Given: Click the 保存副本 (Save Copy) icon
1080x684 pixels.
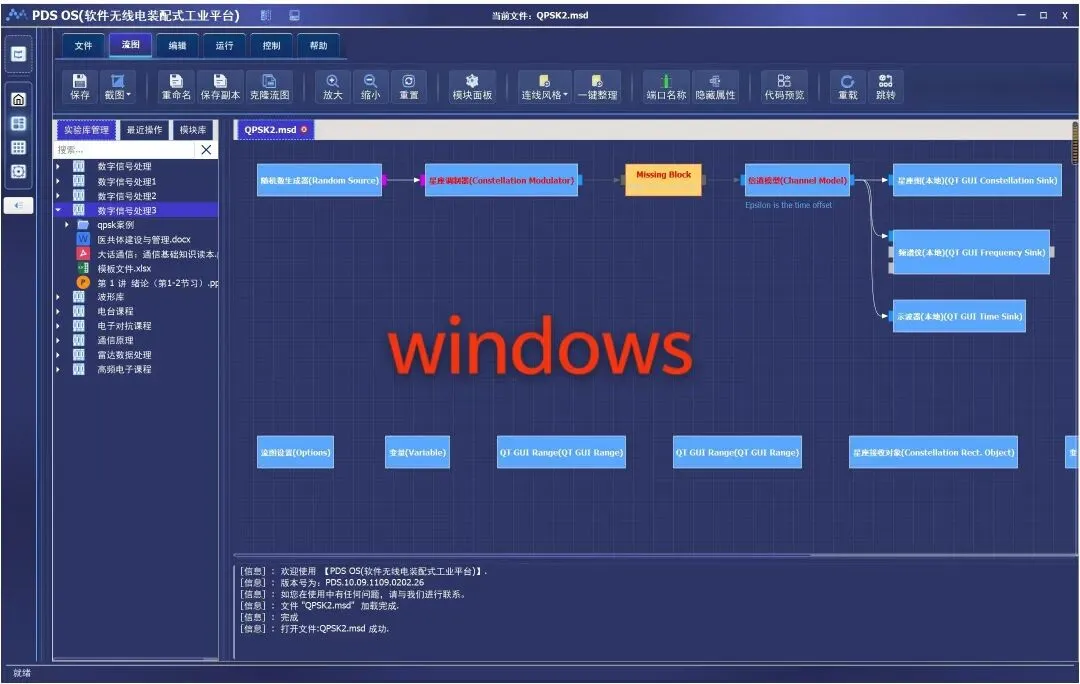Looking at the screenshot, I should tap(220, 87).
